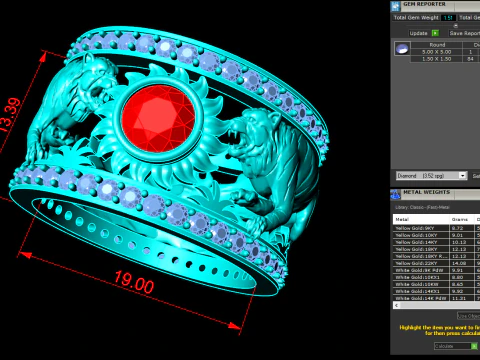Select the Yellow Gold:22KY row
This screenshot has height=360, width=480.
pyautogui.click(x=437, y=263)
